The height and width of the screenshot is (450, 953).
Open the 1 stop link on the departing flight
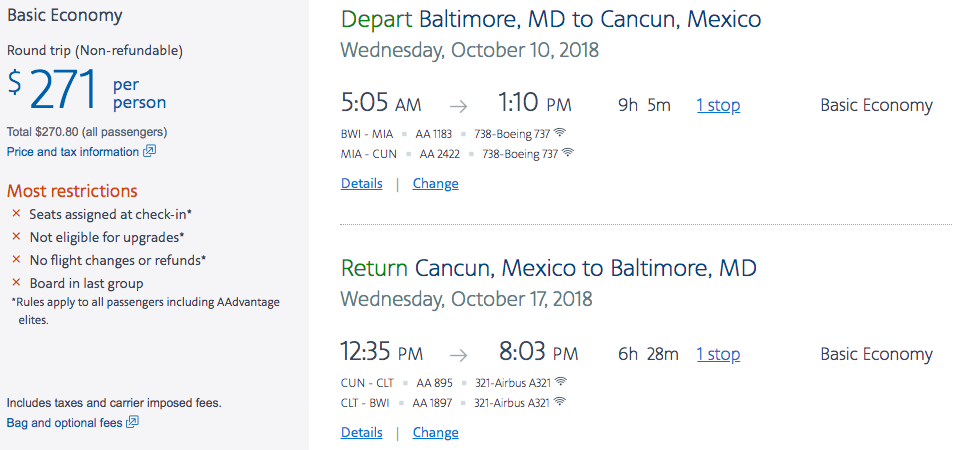click(718, 105)
